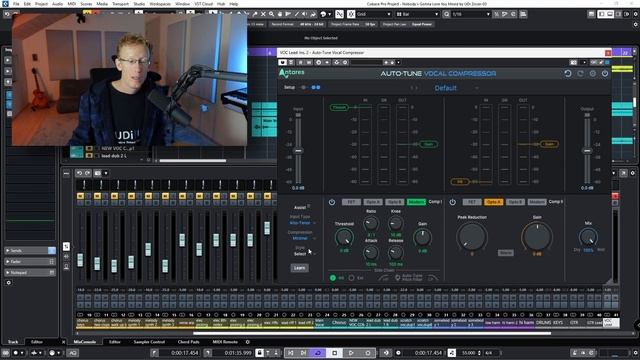The height and width of the screenshot is (360, 640).
Task: Click the transport Record button
Action: [x=367, y=353]
